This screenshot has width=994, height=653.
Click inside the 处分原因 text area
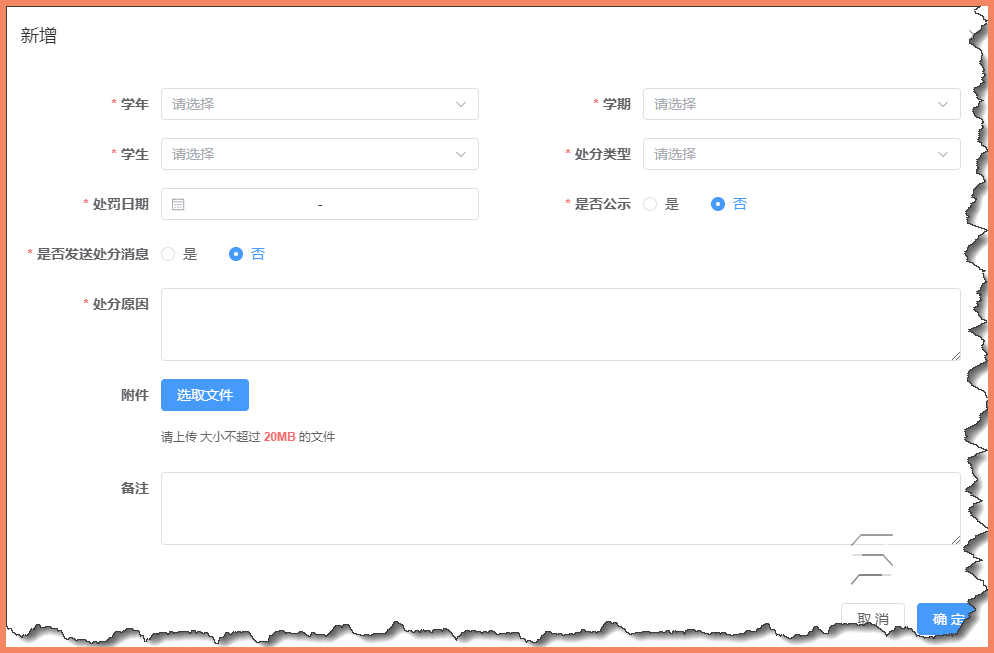coord(560,323)
